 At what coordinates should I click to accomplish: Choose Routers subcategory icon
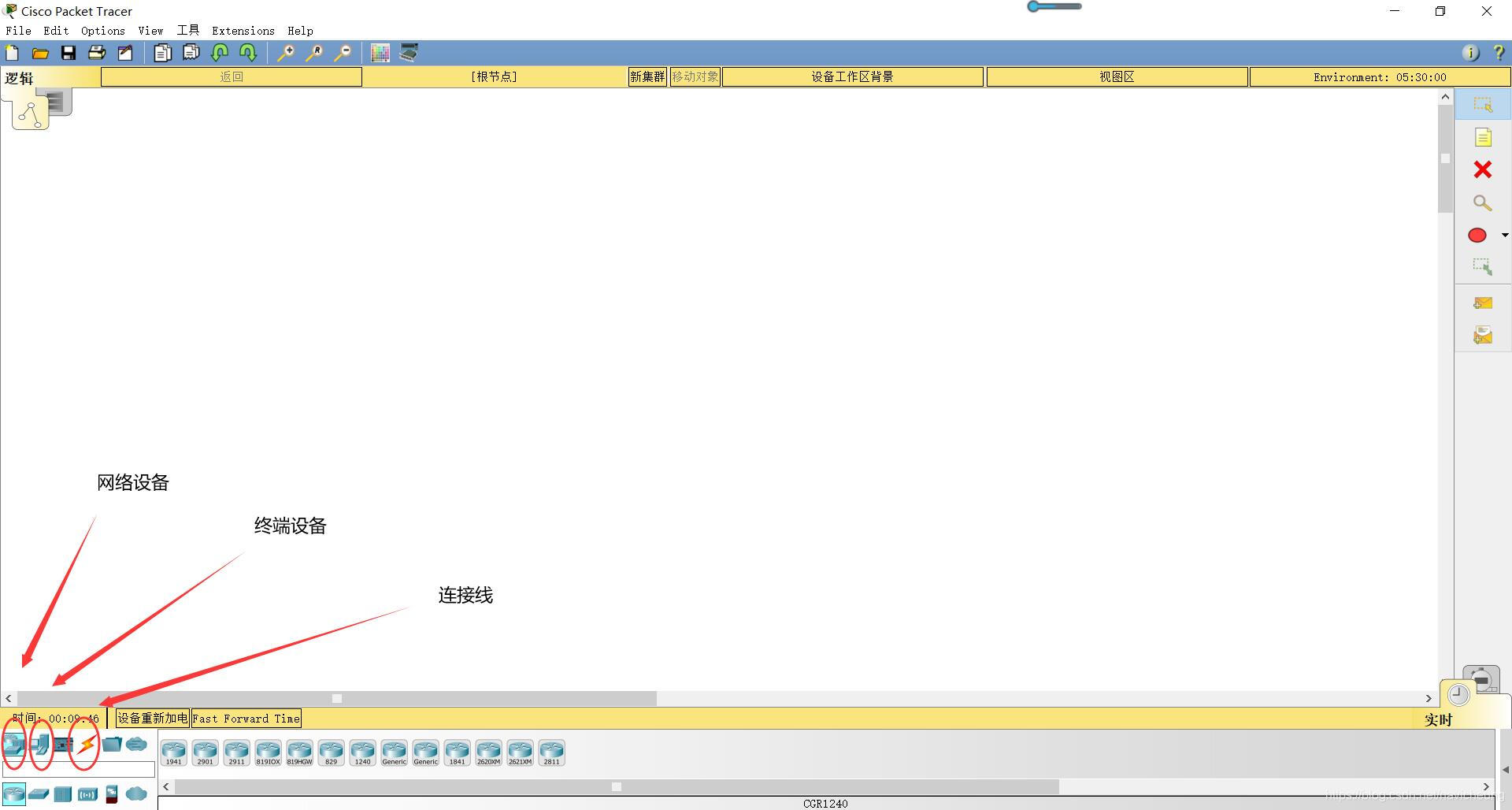point(13,793)
